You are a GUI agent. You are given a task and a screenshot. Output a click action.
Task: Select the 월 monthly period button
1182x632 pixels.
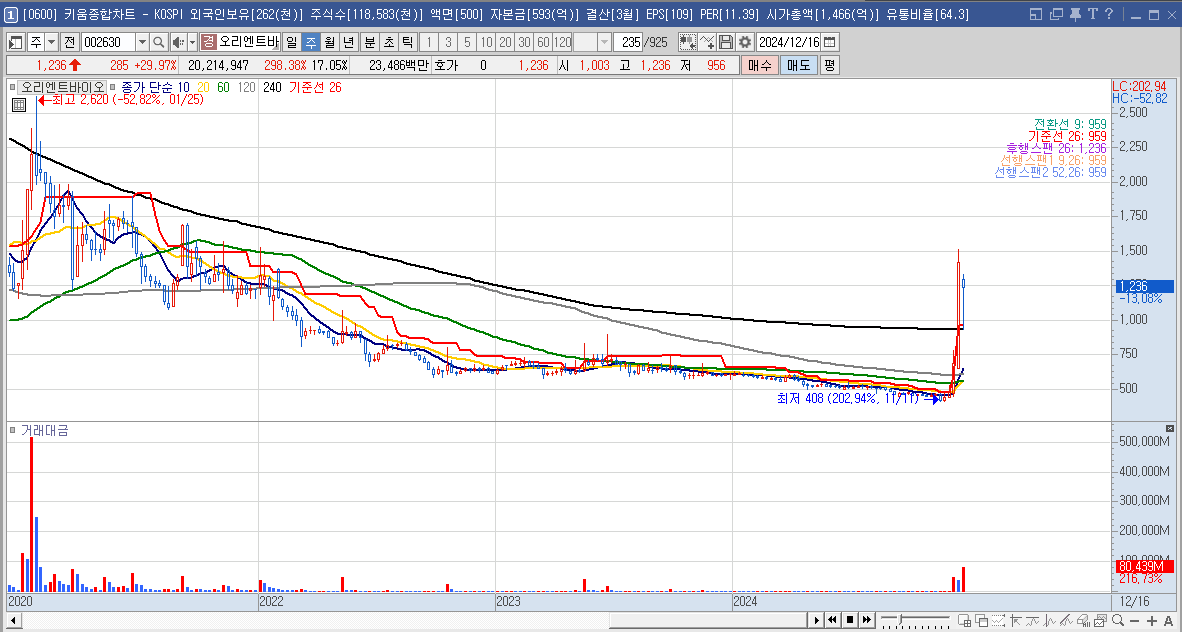tap(328, 42)
